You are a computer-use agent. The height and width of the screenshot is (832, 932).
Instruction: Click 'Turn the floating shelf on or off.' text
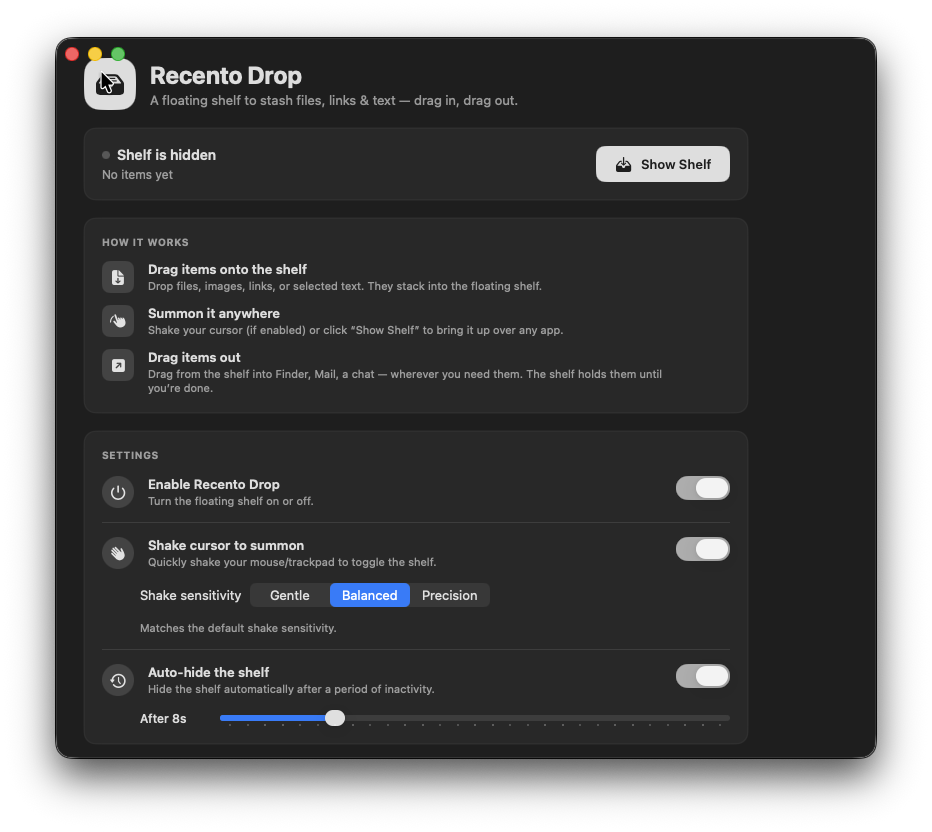pyautogui.click(x=231, y=501)
